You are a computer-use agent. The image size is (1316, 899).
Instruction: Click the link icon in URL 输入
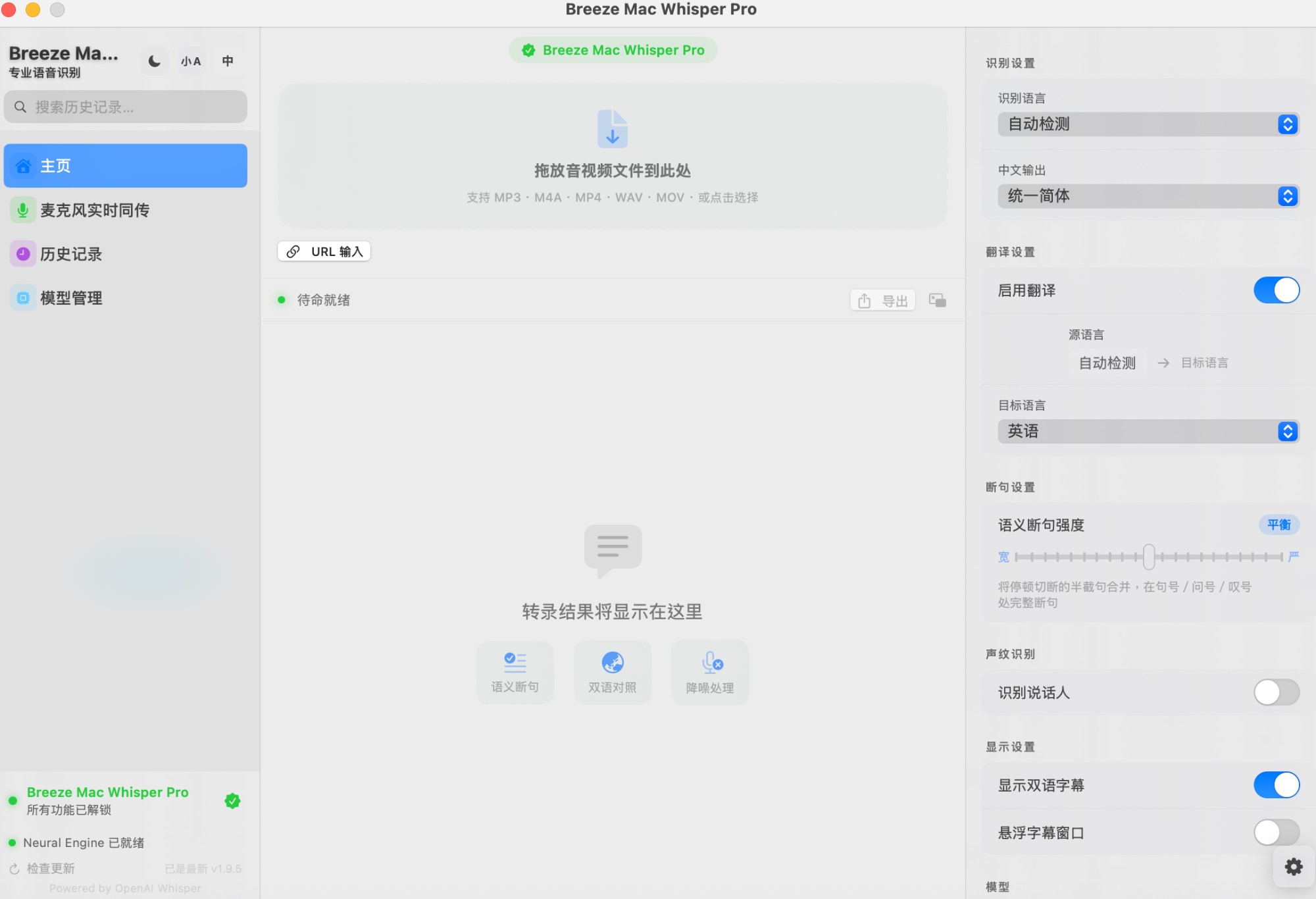[x=293, y=251]
